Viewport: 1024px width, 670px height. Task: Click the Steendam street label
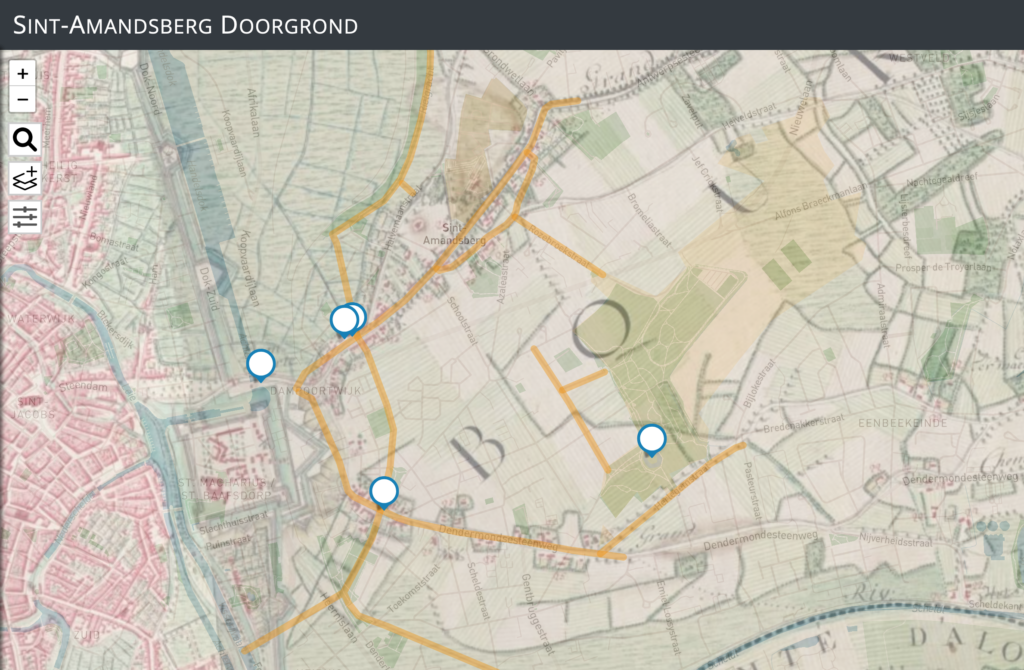[x=83, y=387]
